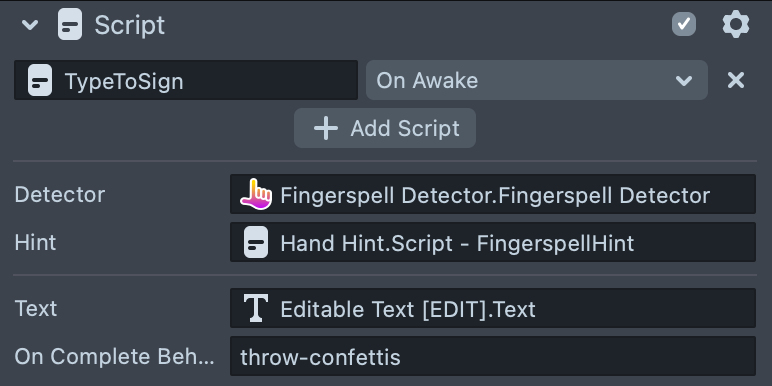Viewport: 772px width, 386px height.
Task: Remove the TypeToSign script with X
Action: pos(736,80)
